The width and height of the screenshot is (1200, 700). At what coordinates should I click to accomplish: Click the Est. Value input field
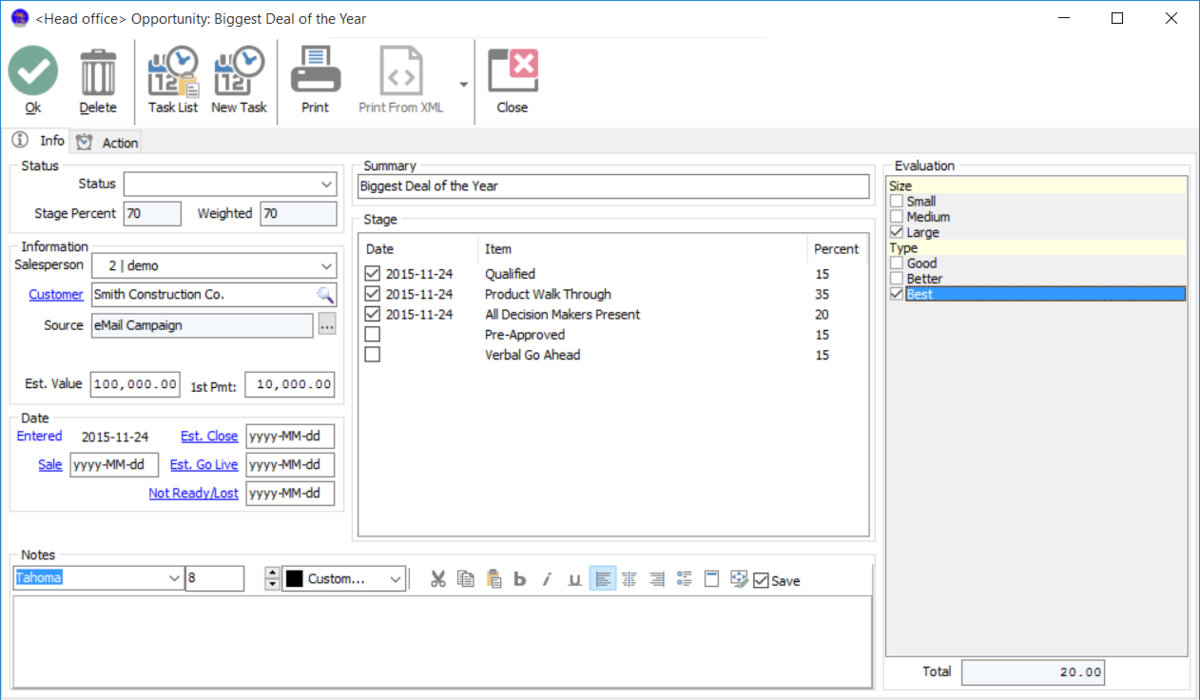[x=135, y=384]
